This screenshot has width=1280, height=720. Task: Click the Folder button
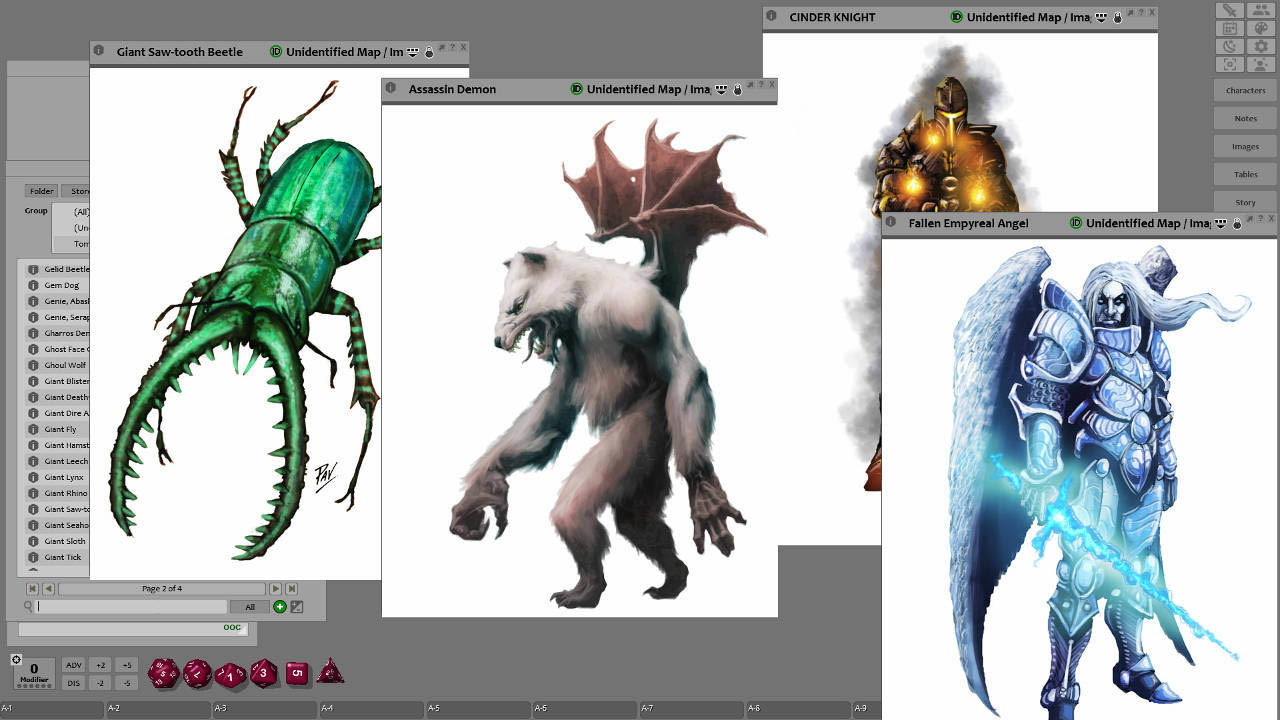41,191
